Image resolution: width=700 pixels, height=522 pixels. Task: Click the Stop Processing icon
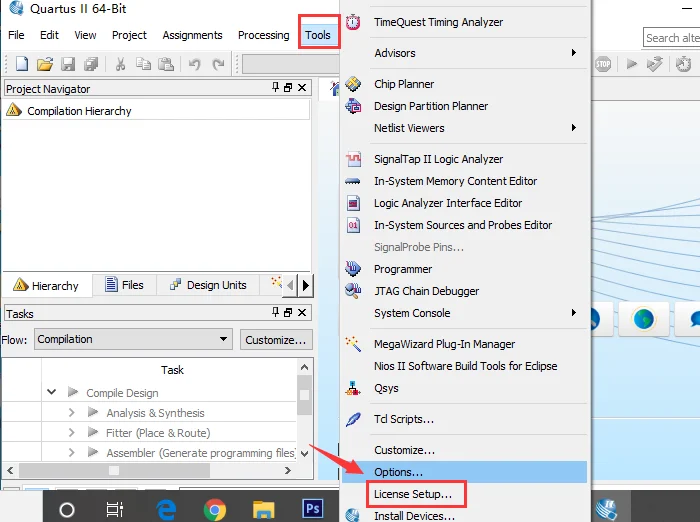pos(603,64)
